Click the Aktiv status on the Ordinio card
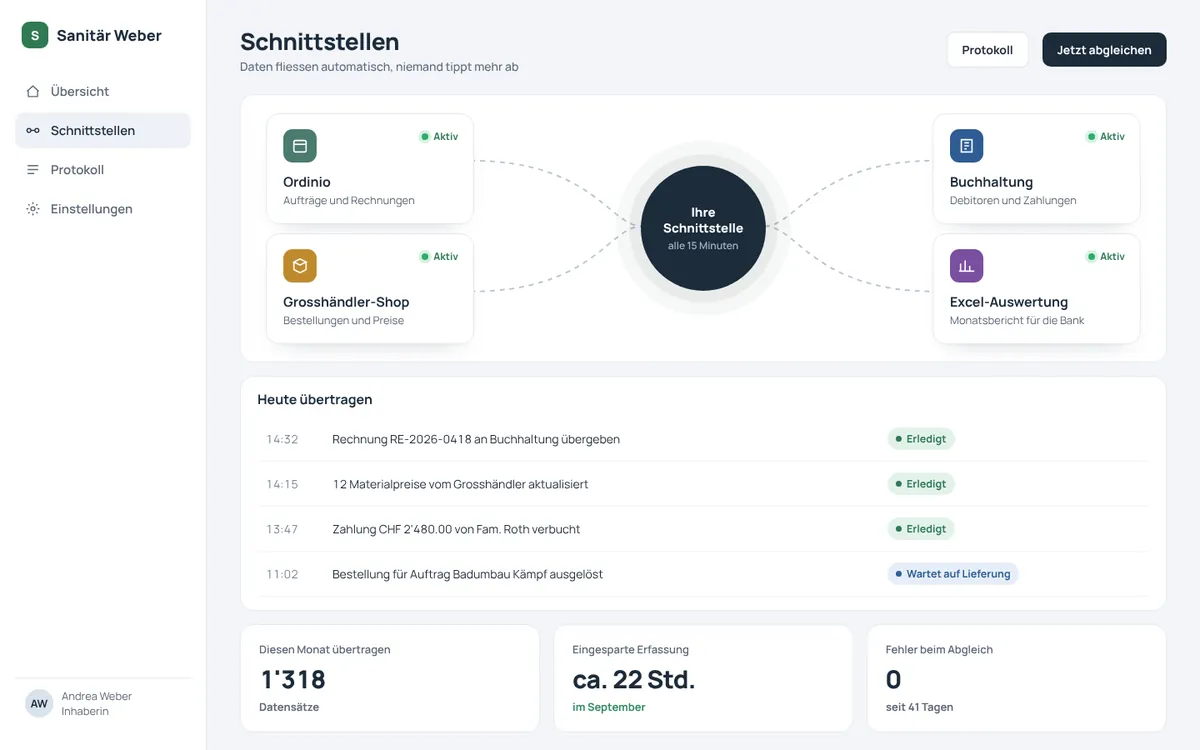The height and width of the screenshot is (750, 1200). pos(439,136)
